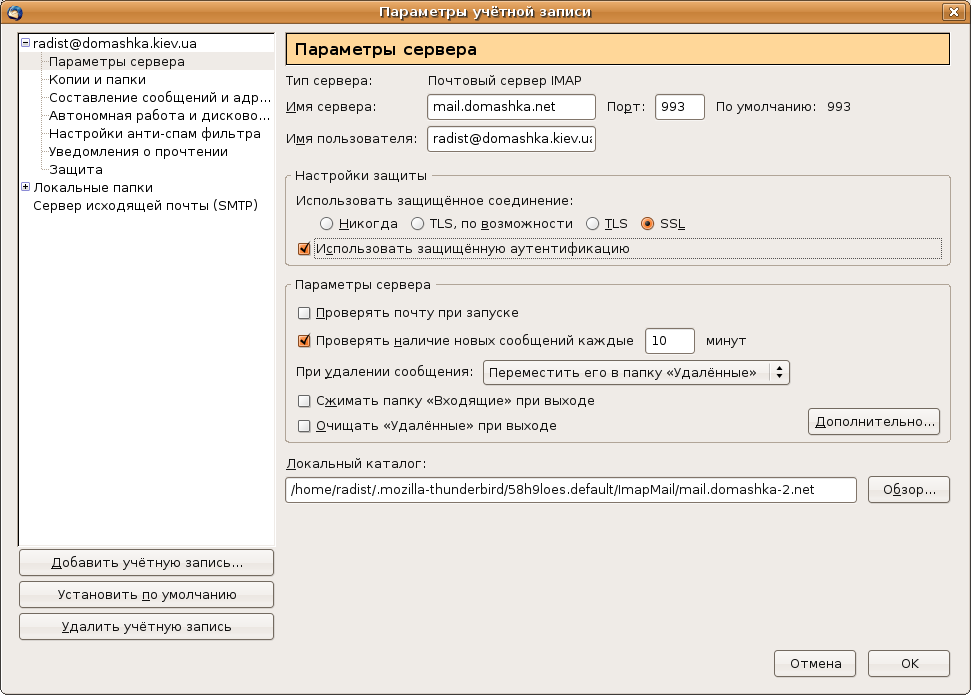Image resolution: width=971 pixels, height=695 pixels.
Task: Enable Проверять почту при запуске
Action: [x=305, y=313]
